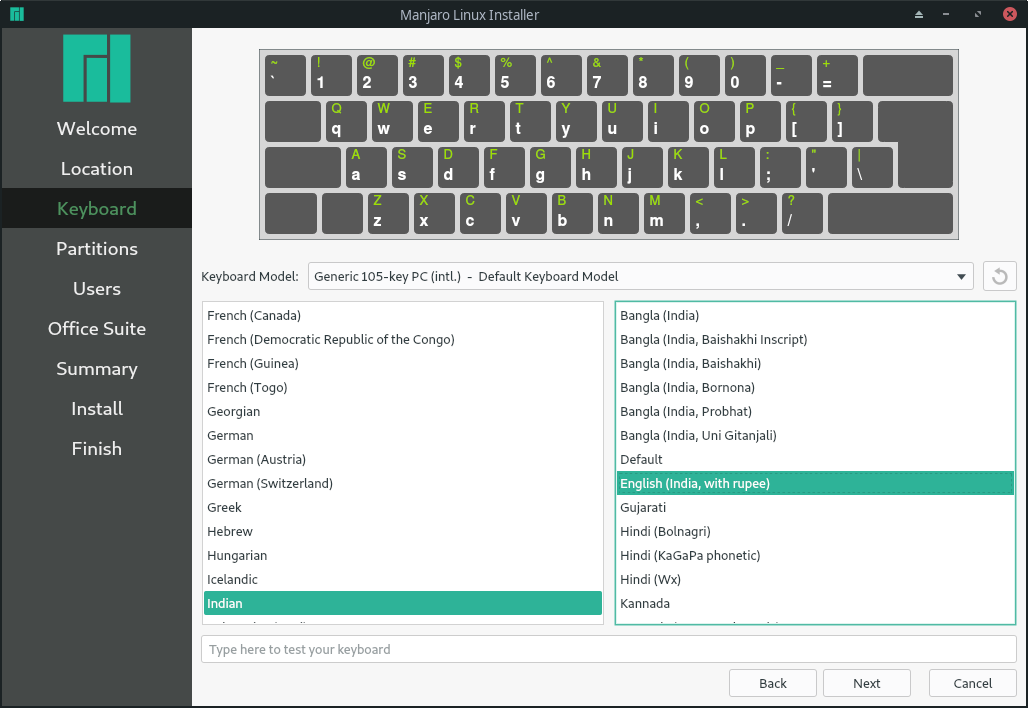Image resolution: width=1028 pixels, height=708 pixels.
Task: Select Hungarian layout
Action: (x=403, y=555)
